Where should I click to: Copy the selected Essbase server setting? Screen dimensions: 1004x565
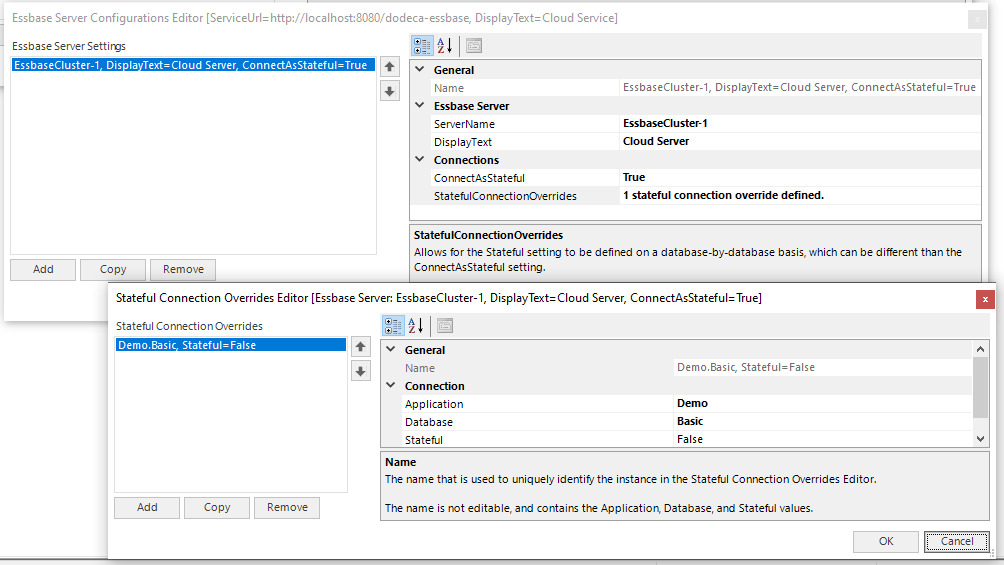[x=113, y=270]
